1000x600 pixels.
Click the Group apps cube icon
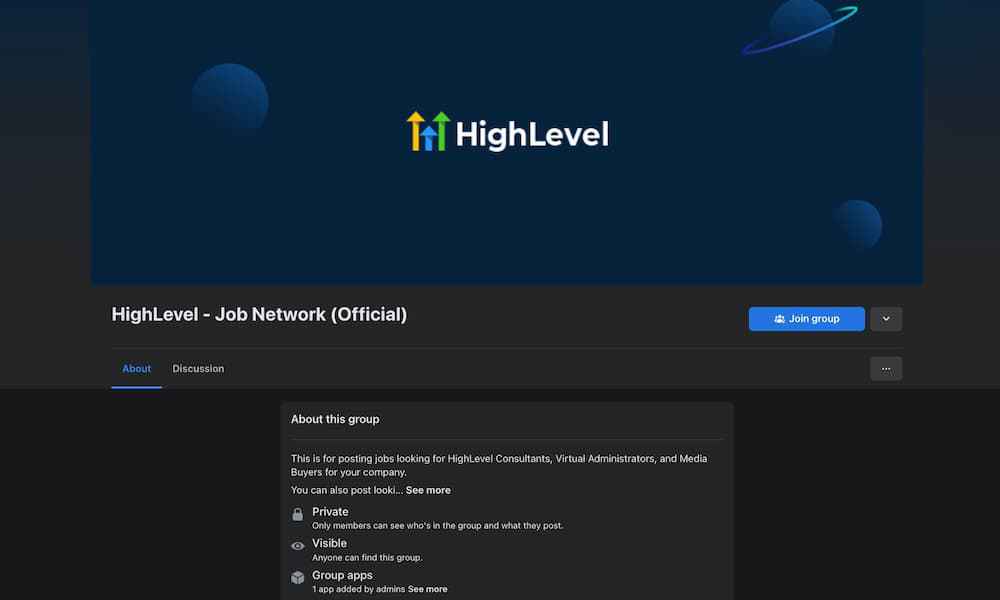click(298, 578)
